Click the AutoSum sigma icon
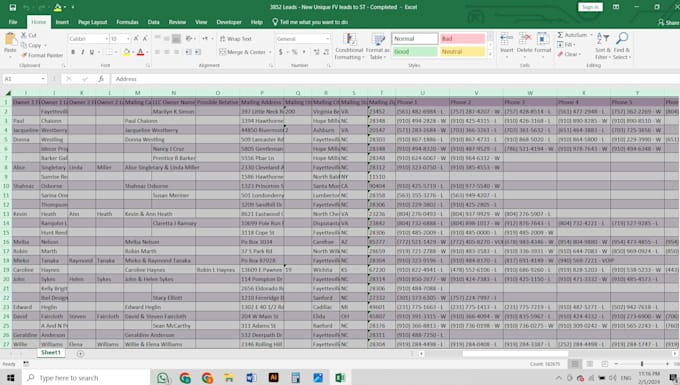Image resolution: width=680 pixels, height=385 pixels. point(560,35)
